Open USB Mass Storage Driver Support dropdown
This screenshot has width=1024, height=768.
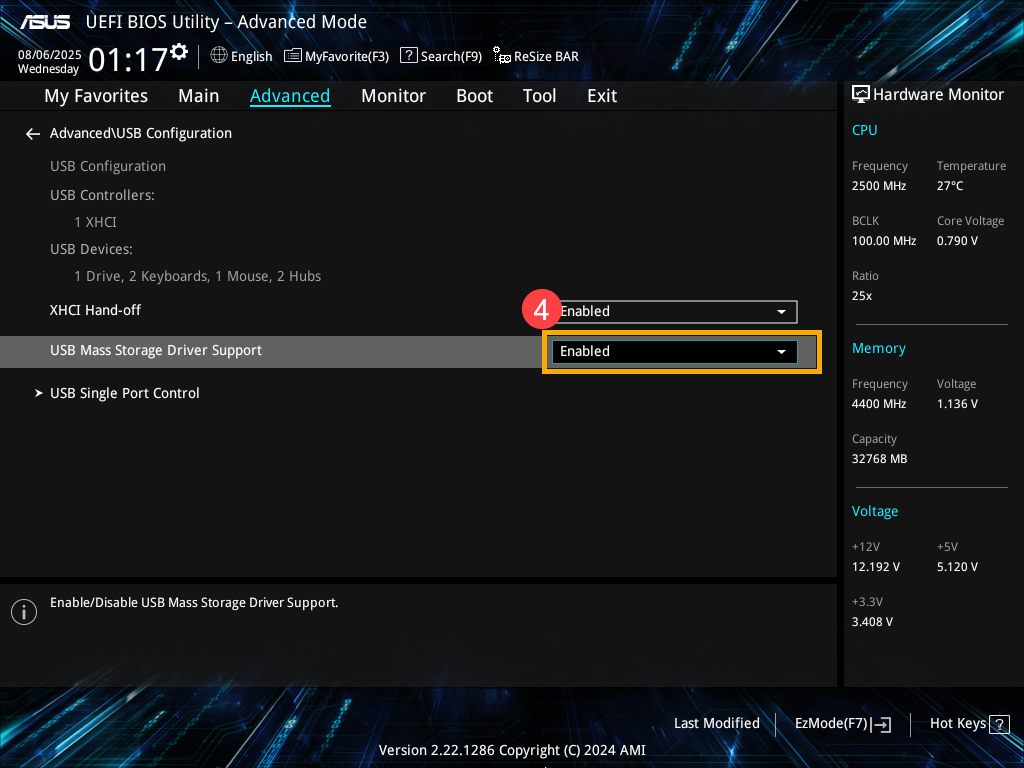(675, 351)
